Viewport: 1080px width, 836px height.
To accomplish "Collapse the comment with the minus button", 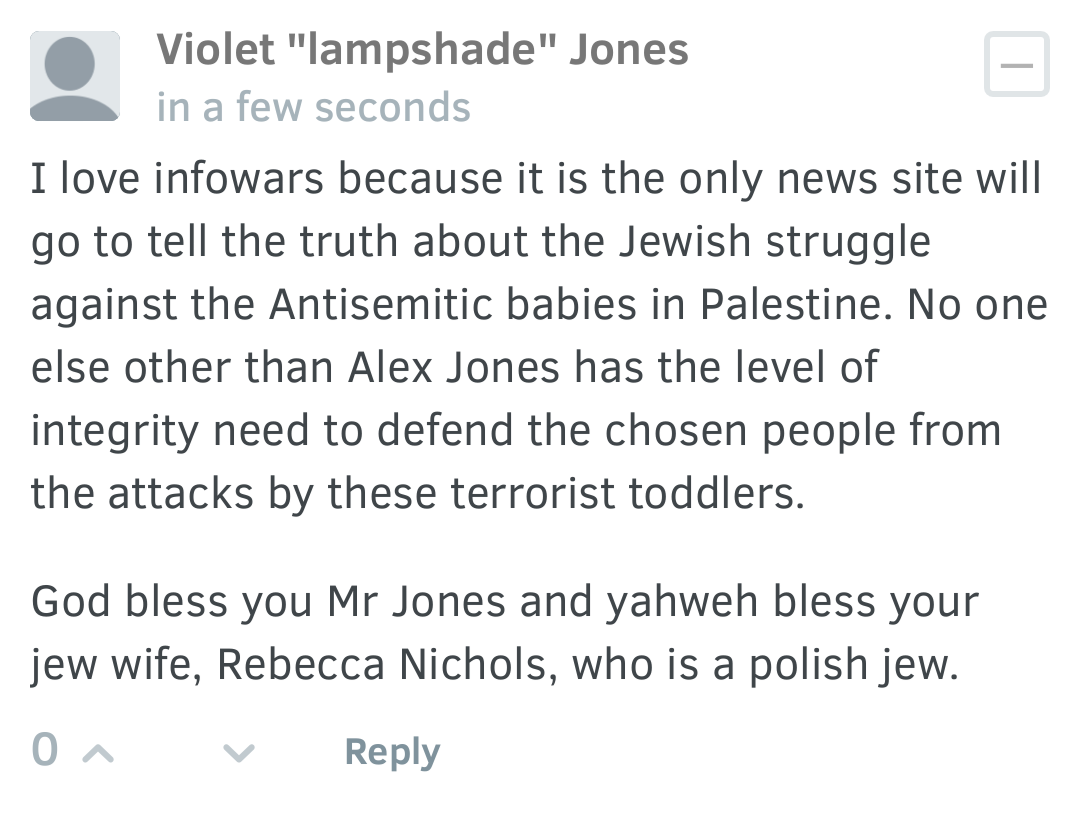I will pos(1017,64).
